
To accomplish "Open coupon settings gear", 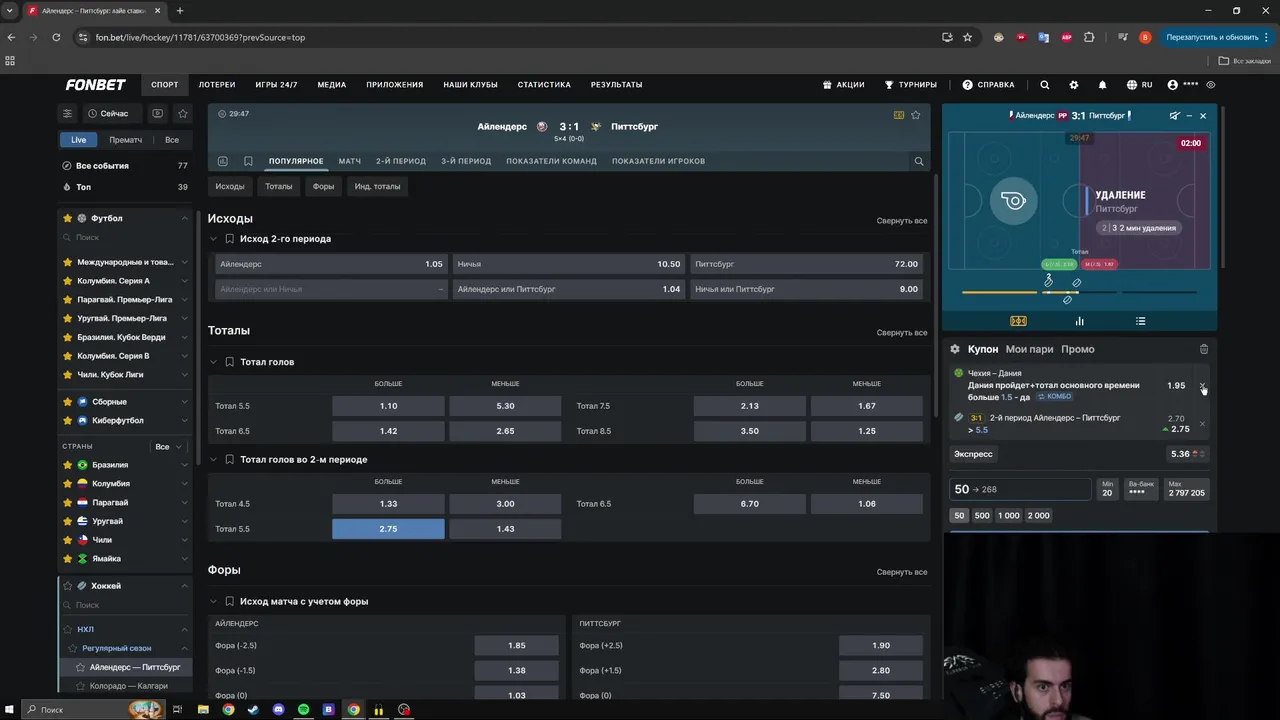I will point(955,349).
